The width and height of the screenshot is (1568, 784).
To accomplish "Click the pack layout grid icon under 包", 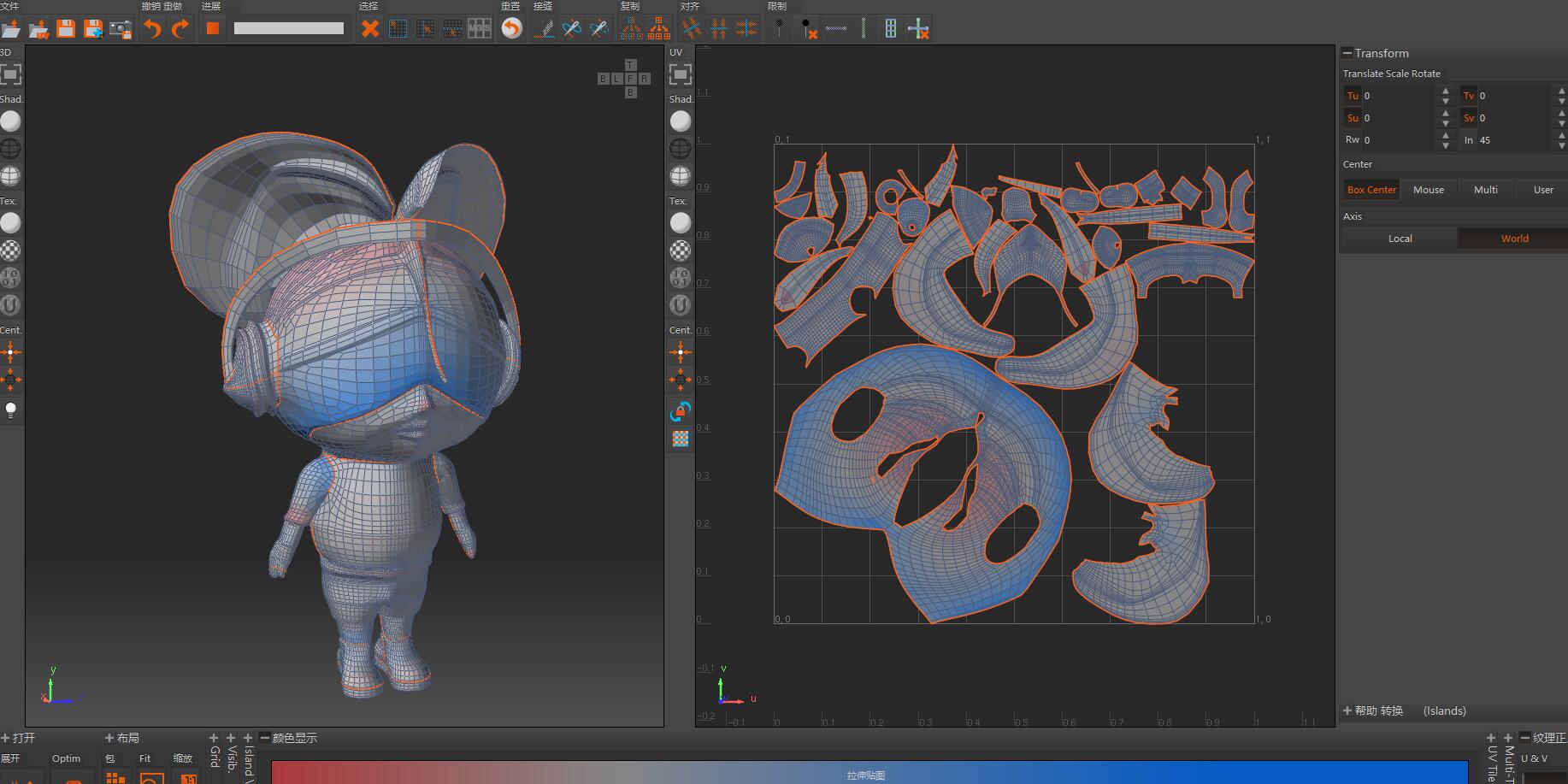I will click(115, 777).
